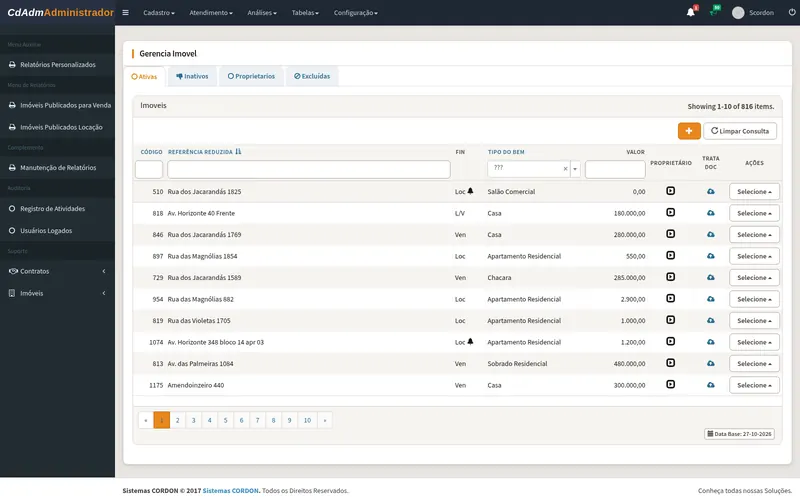Open Análises dropdown menu

click(x=262, y=13)
